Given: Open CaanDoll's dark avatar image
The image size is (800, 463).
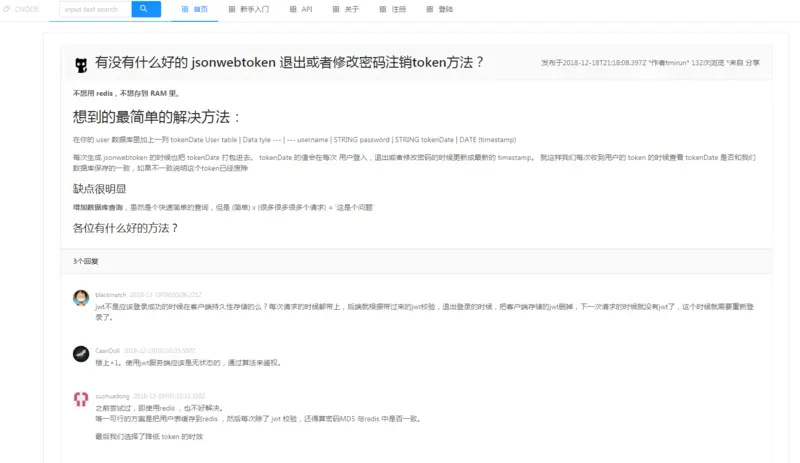Looking at the screenshot, I should pyautogui.click(x=81, y=354).
